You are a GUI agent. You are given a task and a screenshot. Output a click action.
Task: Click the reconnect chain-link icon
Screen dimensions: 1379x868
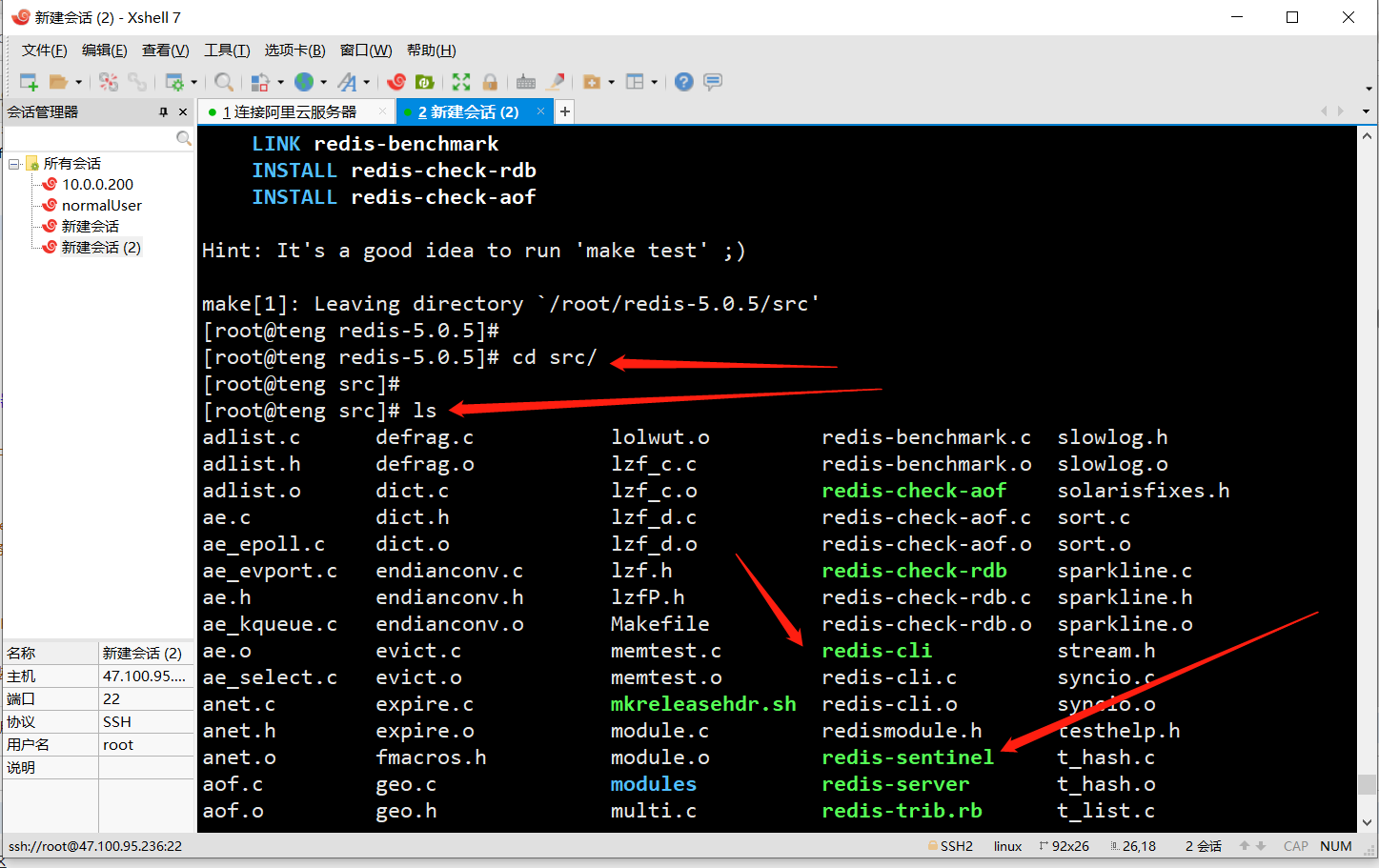point(137,82)
